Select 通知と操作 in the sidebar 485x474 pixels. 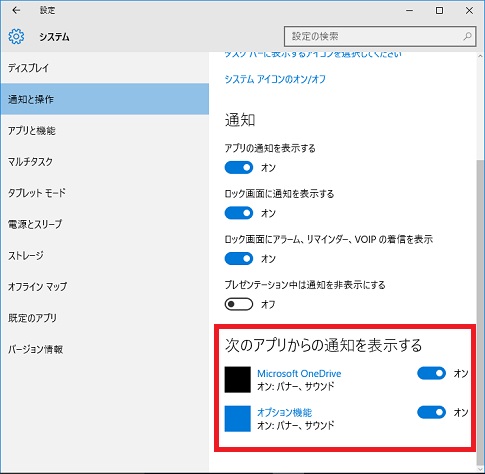(105, 99)
